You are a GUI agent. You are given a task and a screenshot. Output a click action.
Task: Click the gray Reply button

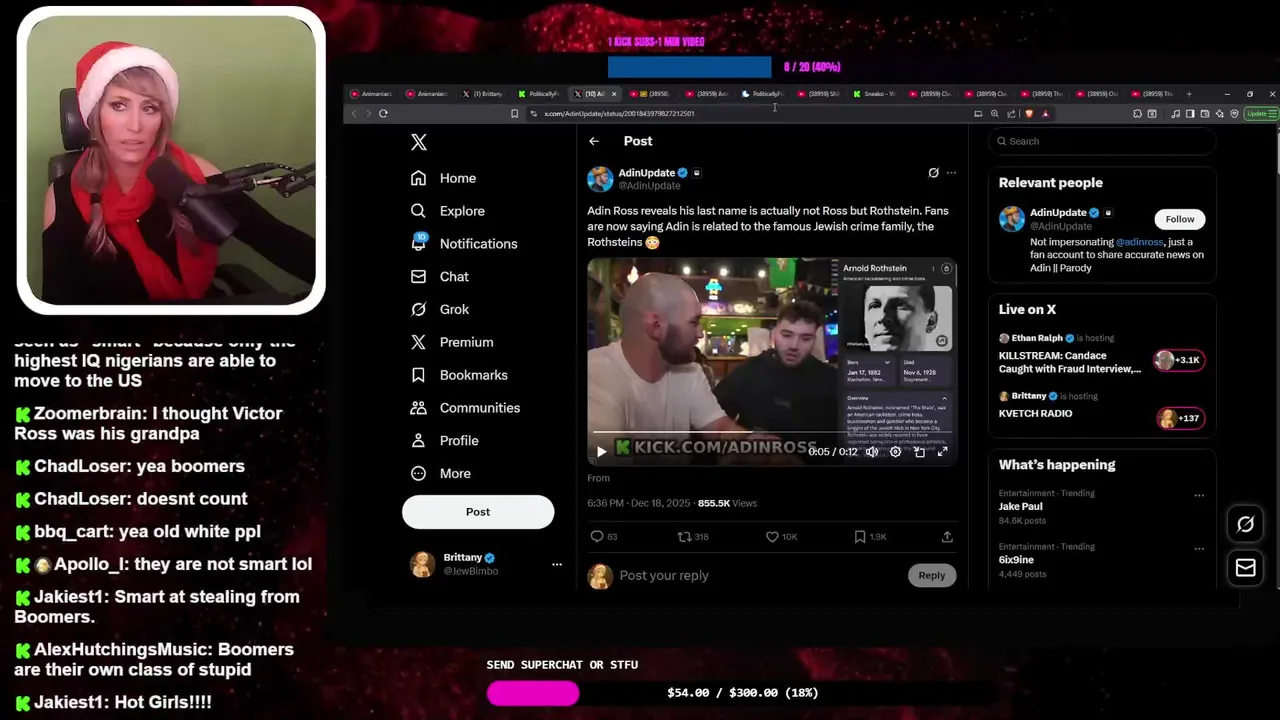point(931,575)
